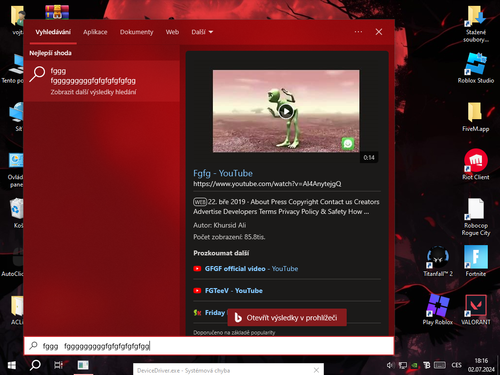Launch Riot Client desktop shortcut
Viewport: 500px width, 375px height.
tap(476, 164)
